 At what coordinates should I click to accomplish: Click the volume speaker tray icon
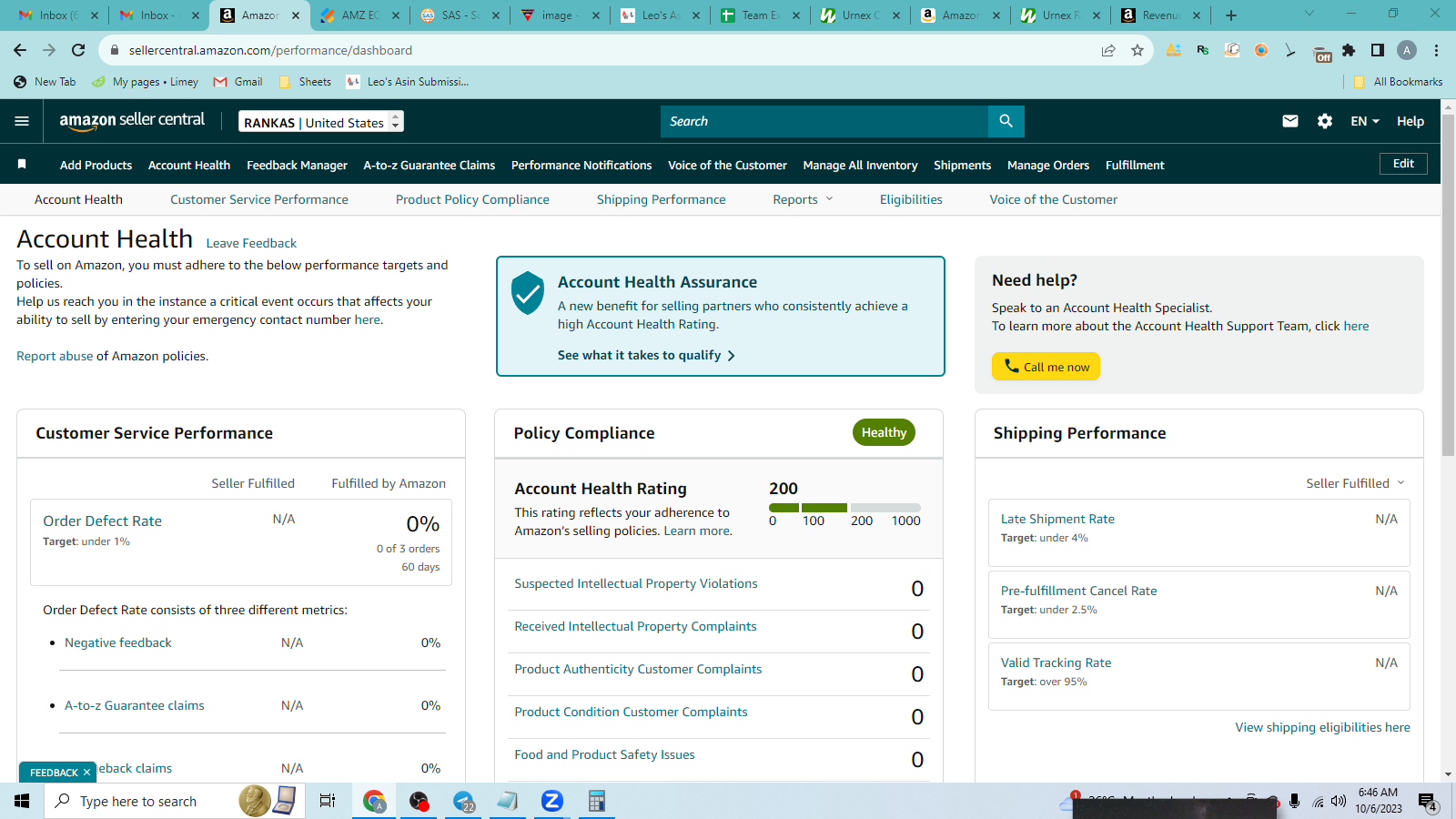point(1338,801)
